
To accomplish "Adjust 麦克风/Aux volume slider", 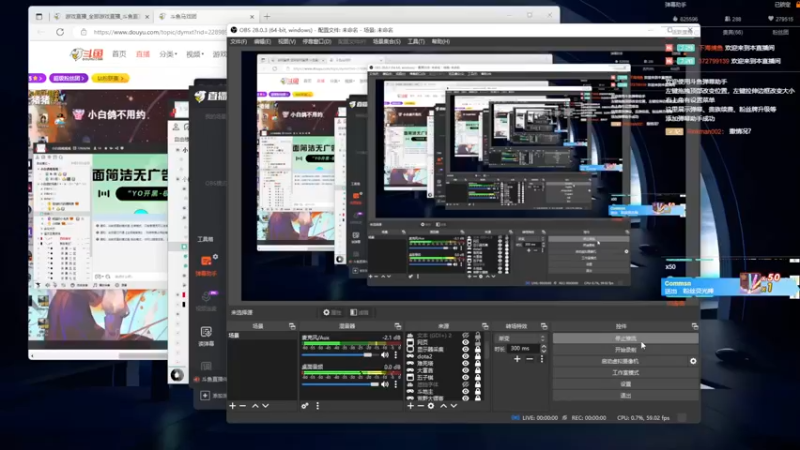I will [x=339, y=355].
